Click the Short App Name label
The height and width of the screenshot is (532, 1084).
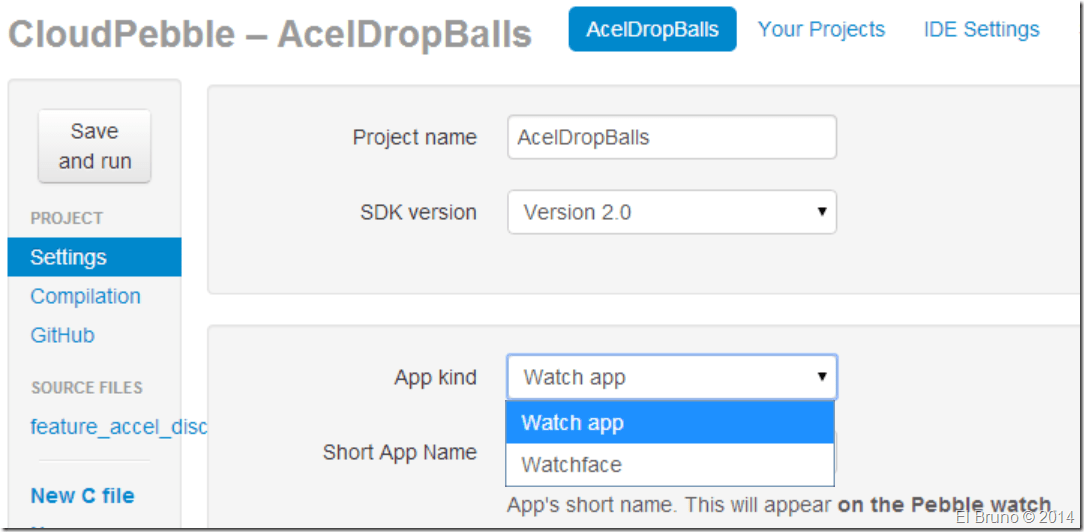pos(399,452)
